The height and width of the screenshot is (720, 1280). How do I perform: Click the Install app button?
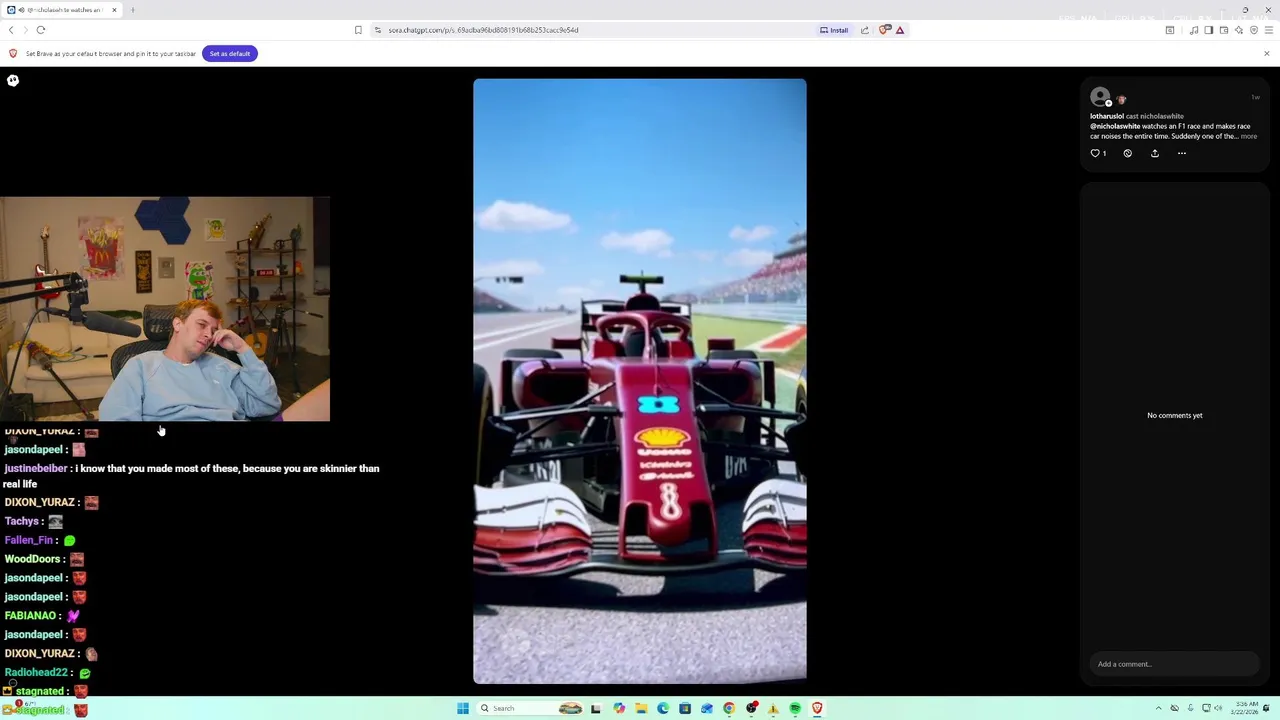pos(834,30)
